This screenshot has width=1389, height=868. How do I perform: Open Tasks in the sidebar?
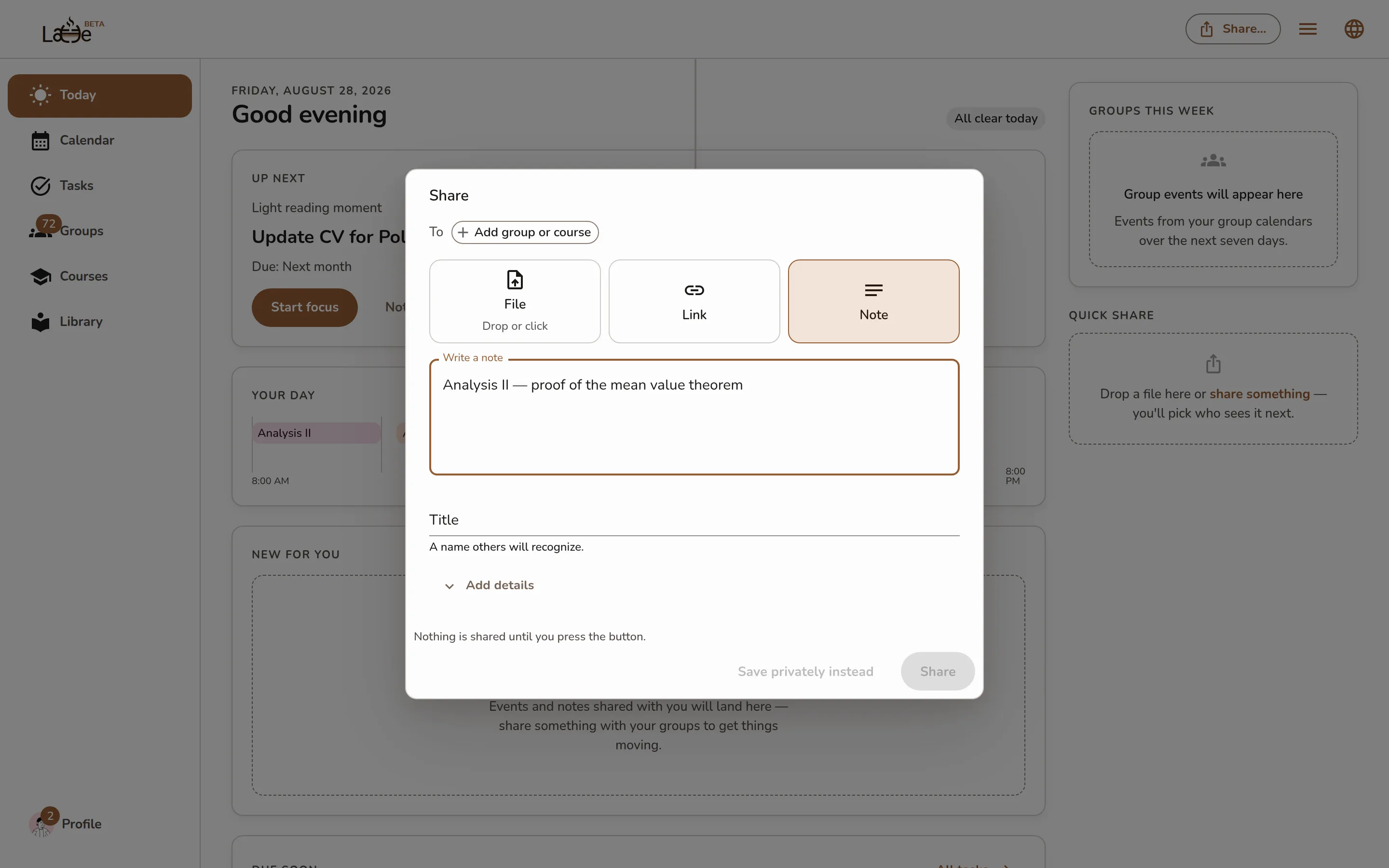(x=100, y=186)
